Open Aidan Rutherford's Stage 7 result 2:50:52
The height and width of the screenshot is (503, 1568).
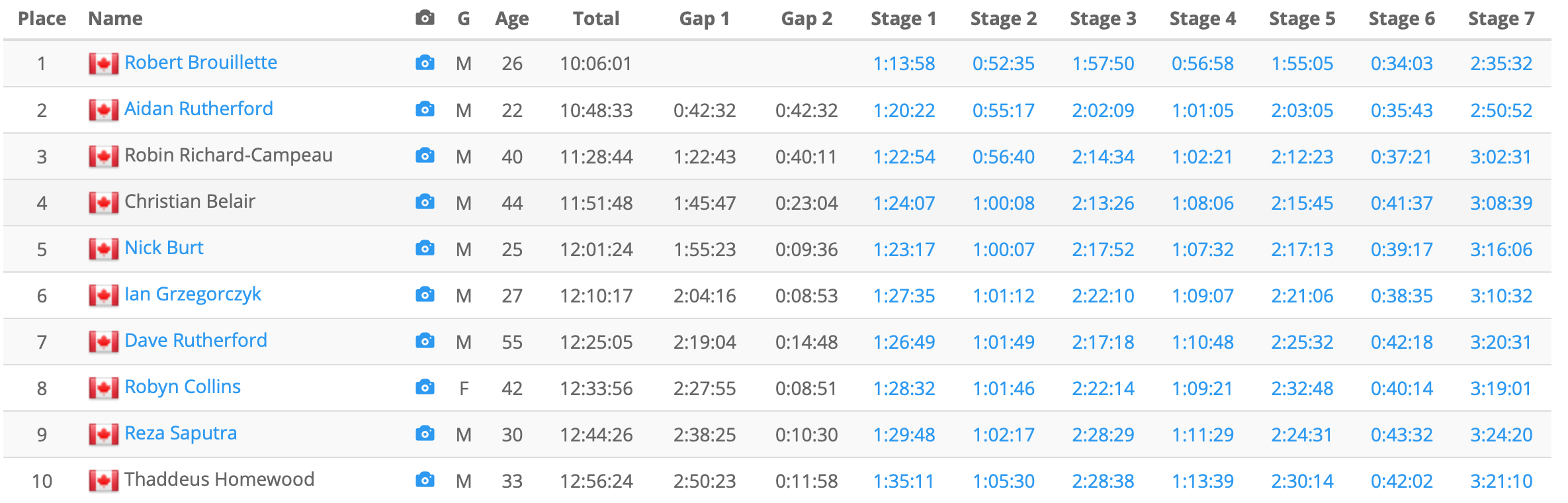tap(1501, 110)
